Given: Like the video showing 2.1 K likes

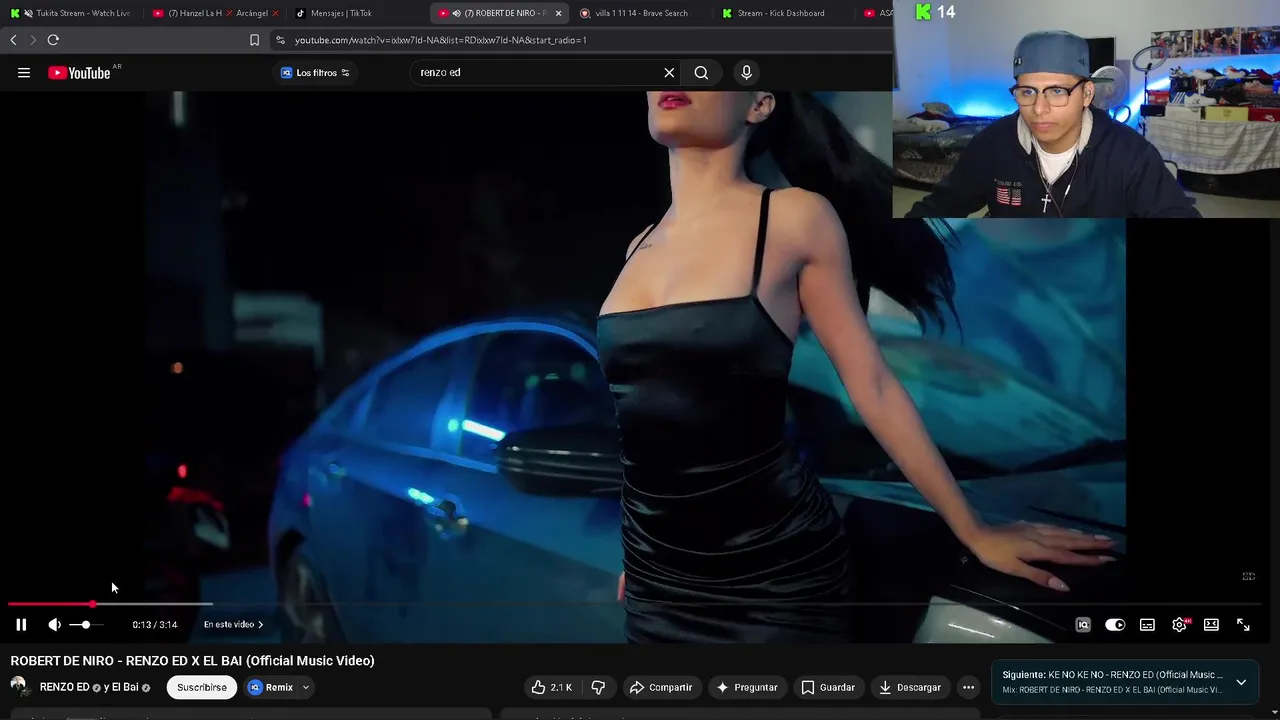Looking at the screenshot, I should (551, 687).
